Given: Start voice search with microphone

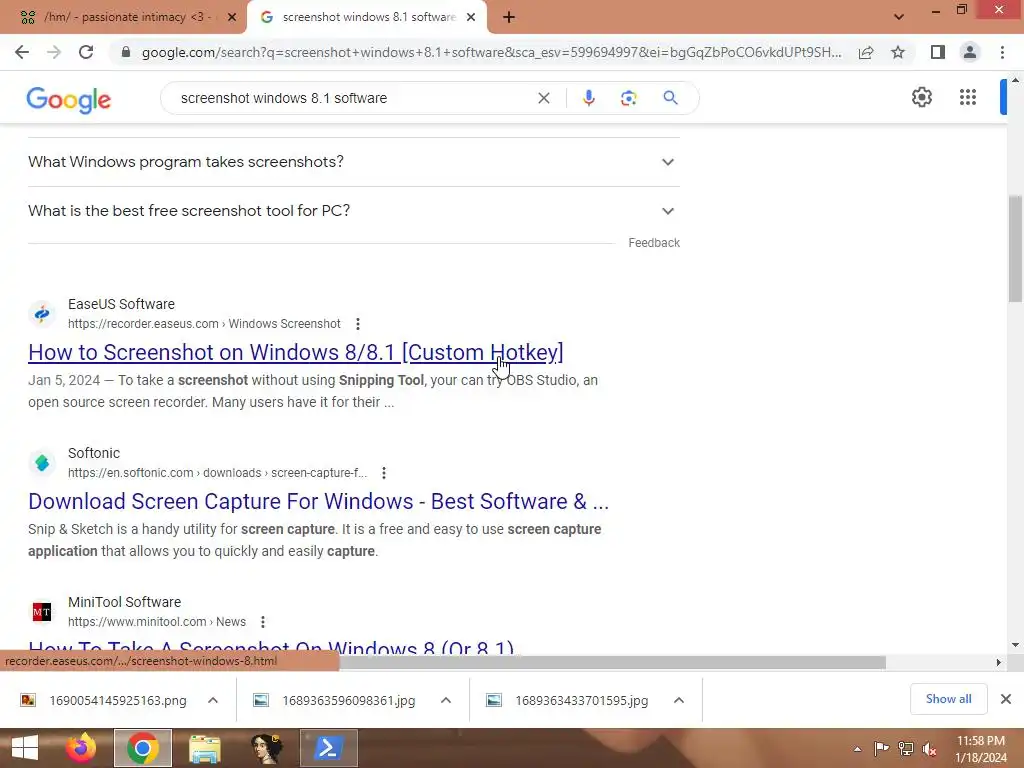Looking at the screenshot, I should click(588, 98).
